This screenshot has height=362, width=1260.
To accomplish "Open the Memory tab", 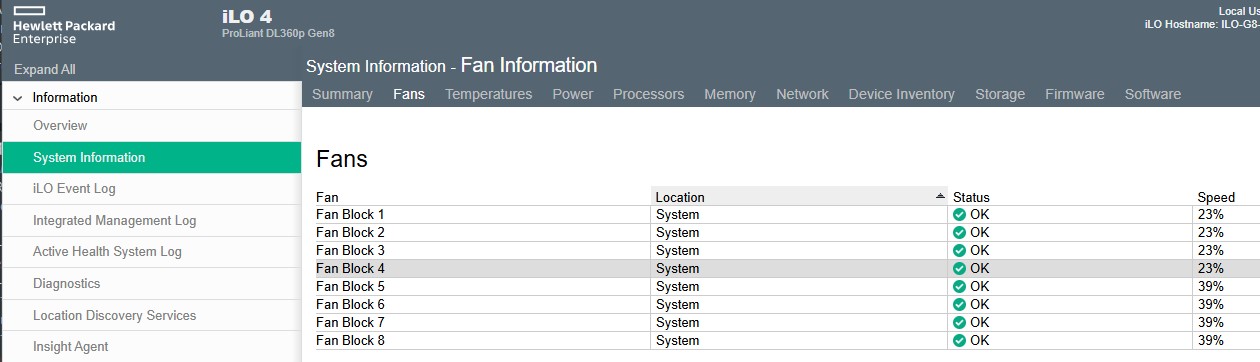I will click(730, 94).
